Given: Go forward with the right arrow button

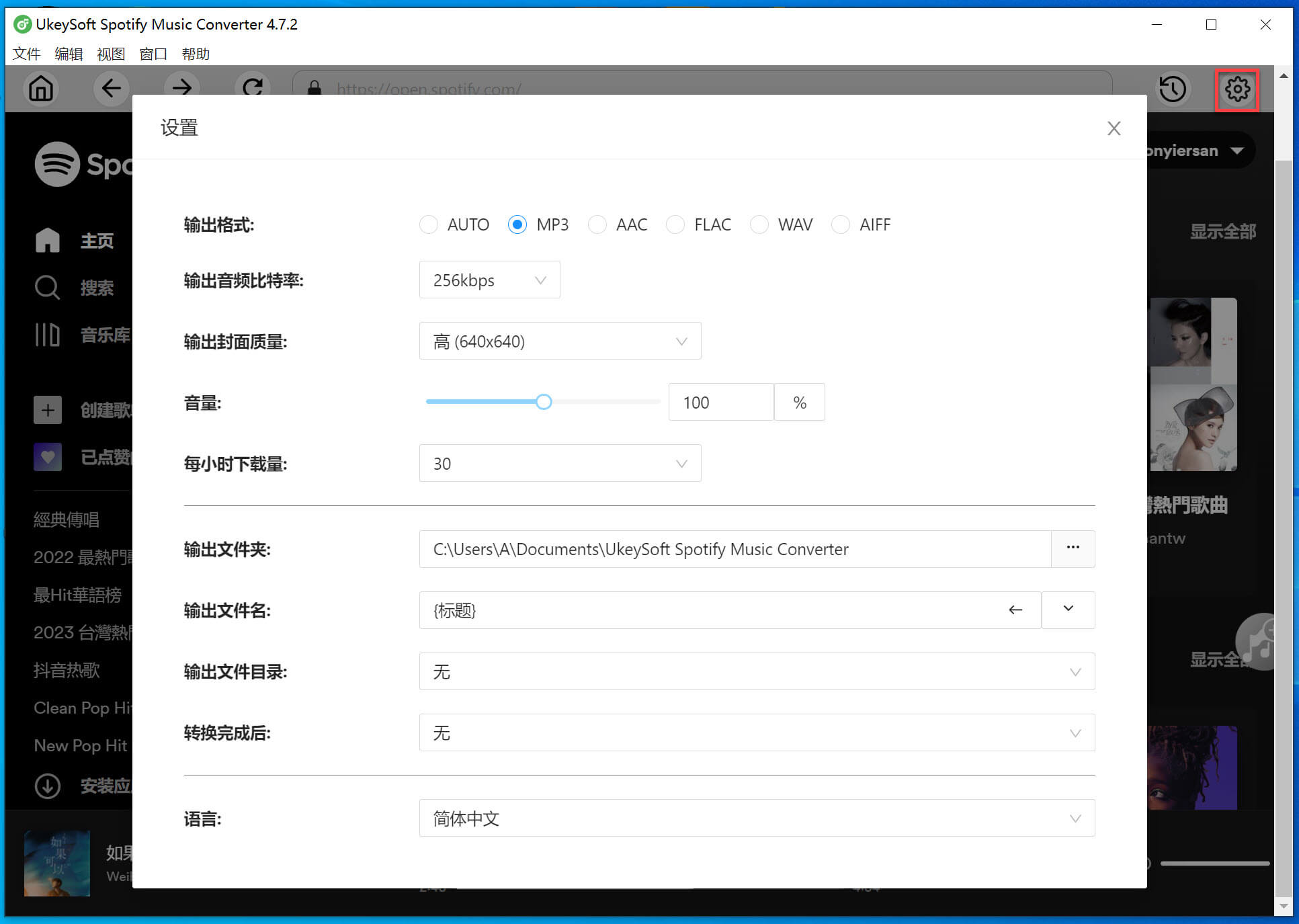Looking at the screenshot, I should 181,89.
